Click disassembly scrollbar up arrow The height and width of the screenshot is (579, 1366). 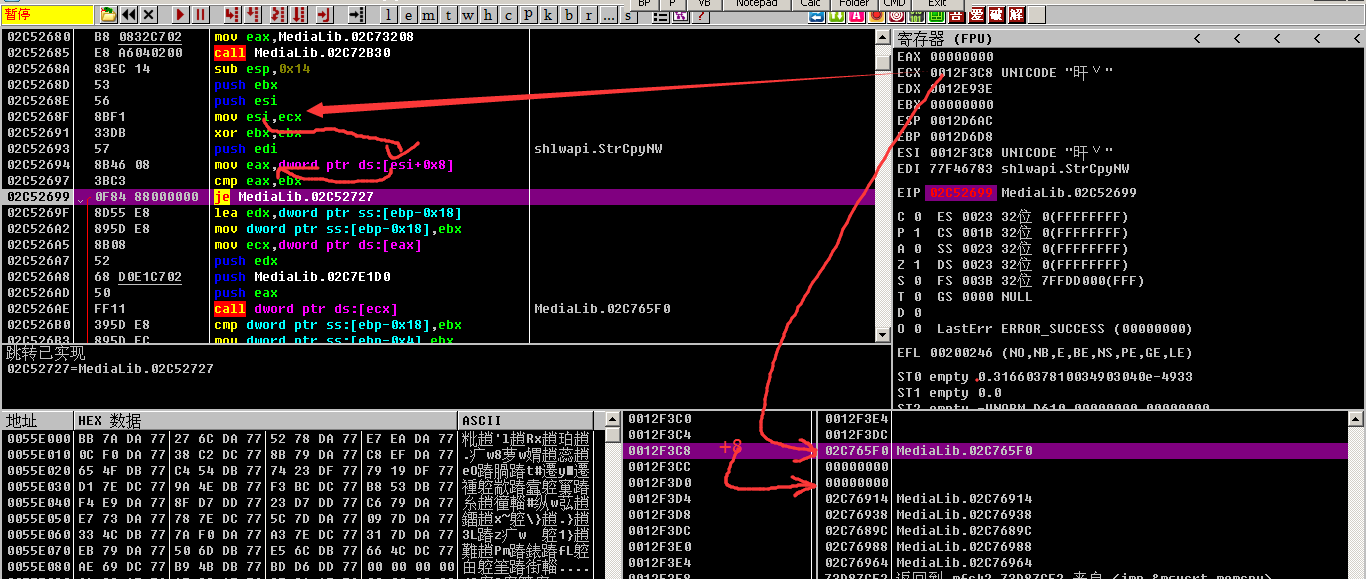882,38
